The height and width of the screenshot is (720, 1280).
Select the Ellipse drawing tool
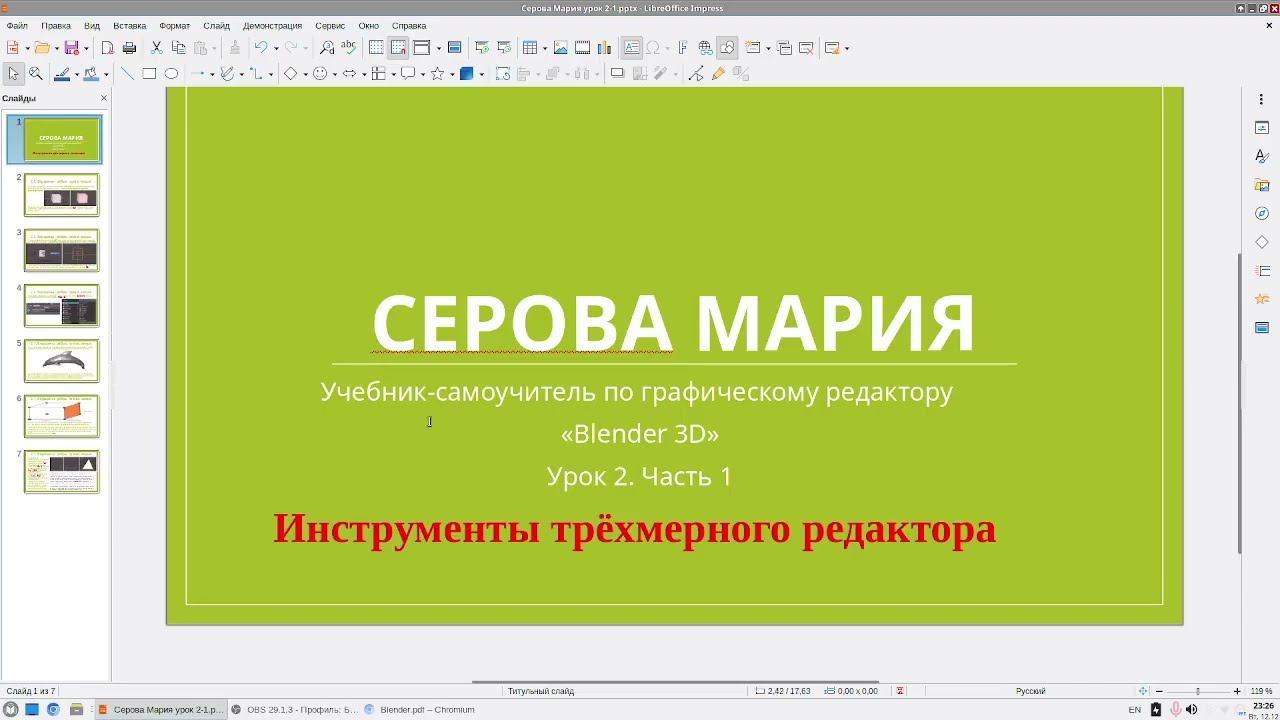pos(171,74)
